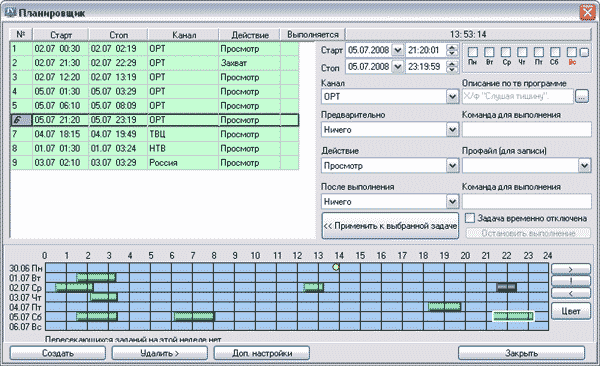Image resolution: width=600 pixels, height=366 pixels.
Task: Click the Стоп column header
Action: pos(119,35)
